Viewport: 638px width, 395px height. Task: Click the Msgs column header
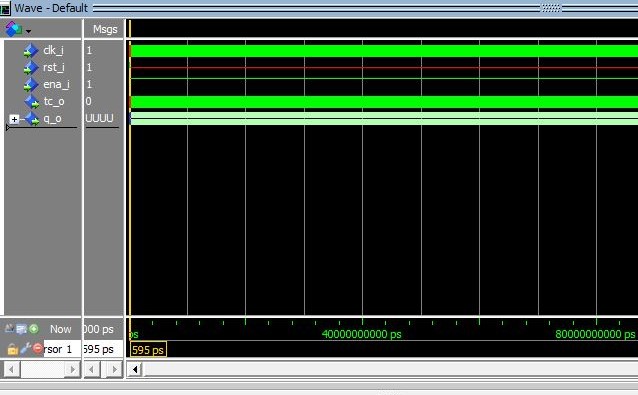[x=105, y=29]
